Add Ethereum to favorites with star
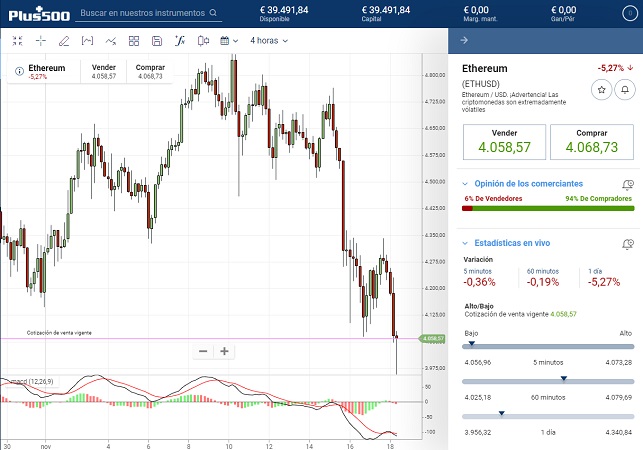This screenshot has height=450, width=643. [601, 89]
